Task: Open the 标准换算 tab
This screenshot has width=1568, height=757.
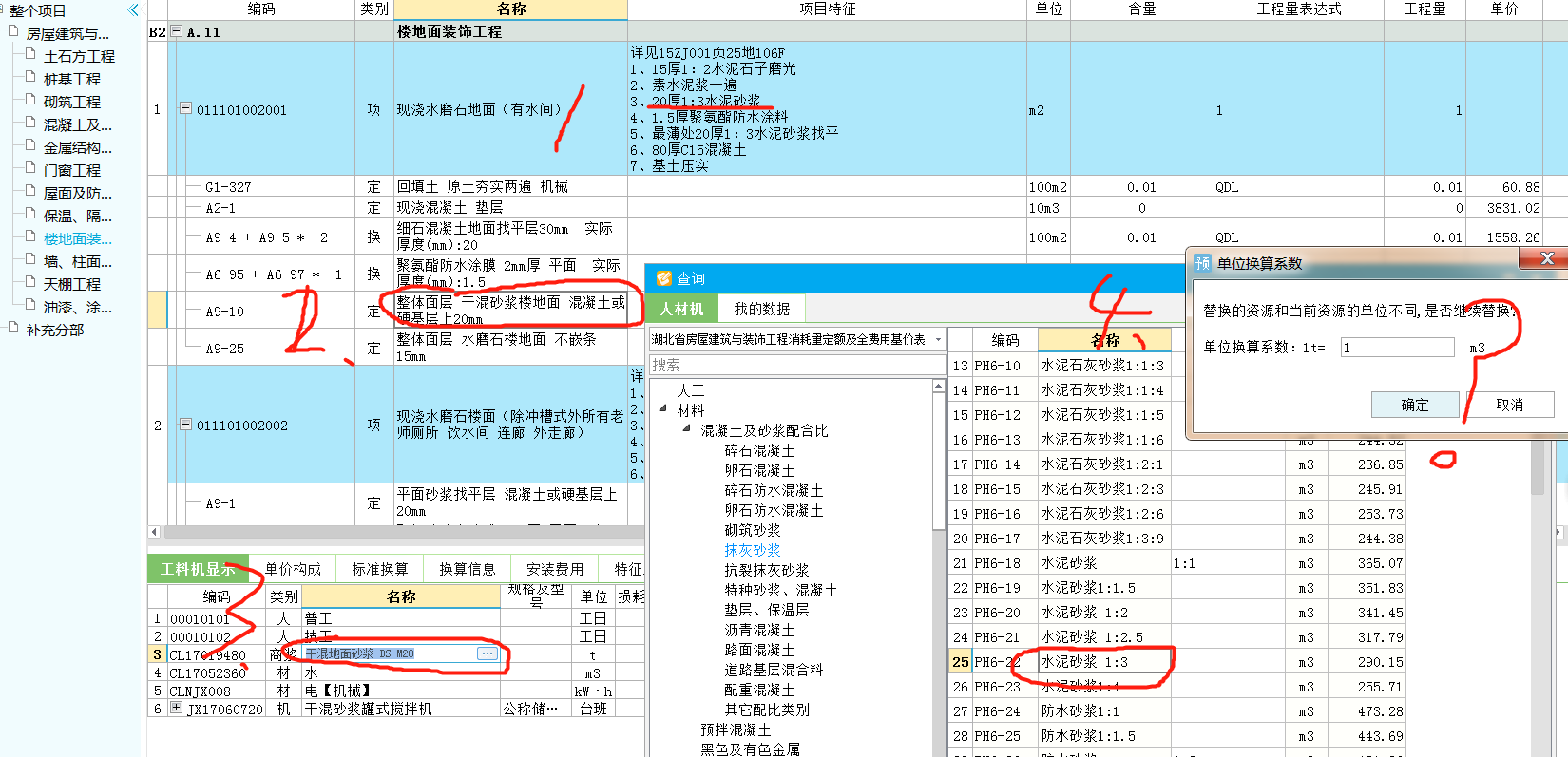Action: pyautogui.click(x=380, y=569)
